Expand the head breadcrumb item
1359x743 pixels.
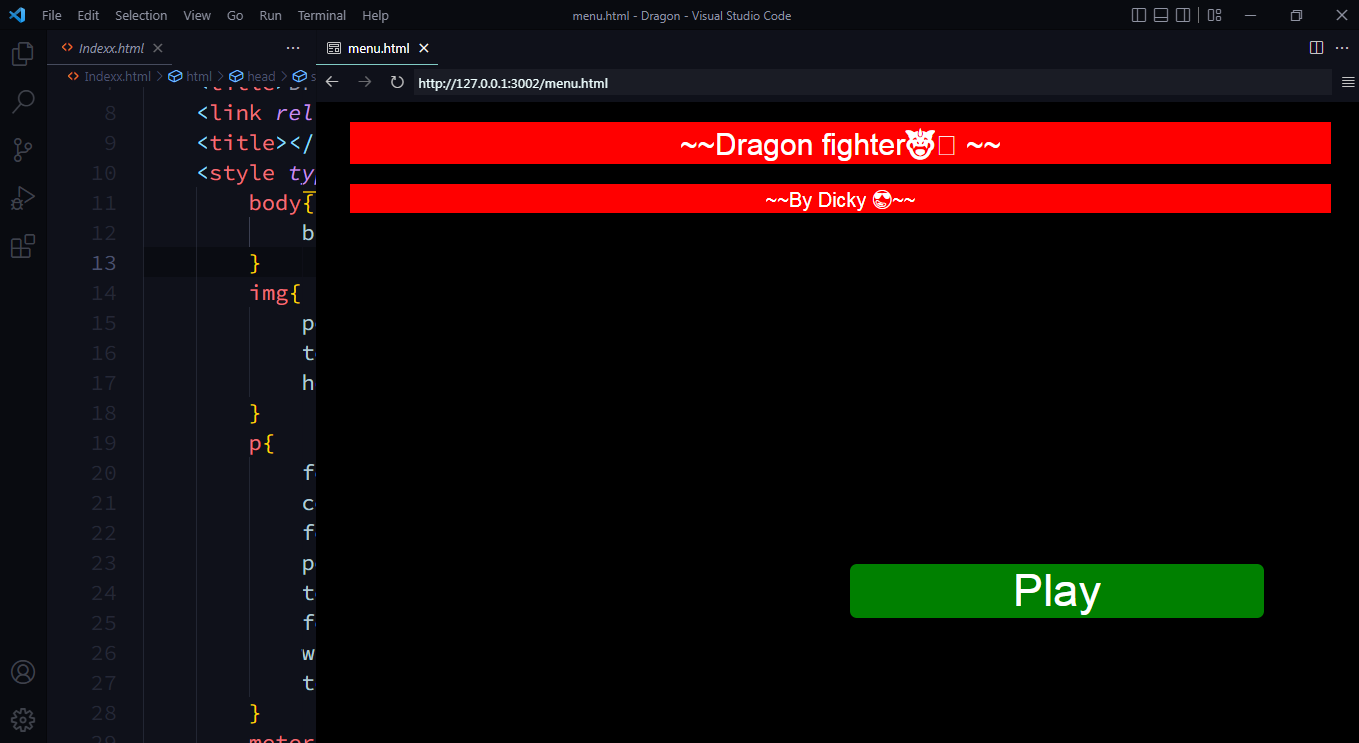click(x=253, y=76)
